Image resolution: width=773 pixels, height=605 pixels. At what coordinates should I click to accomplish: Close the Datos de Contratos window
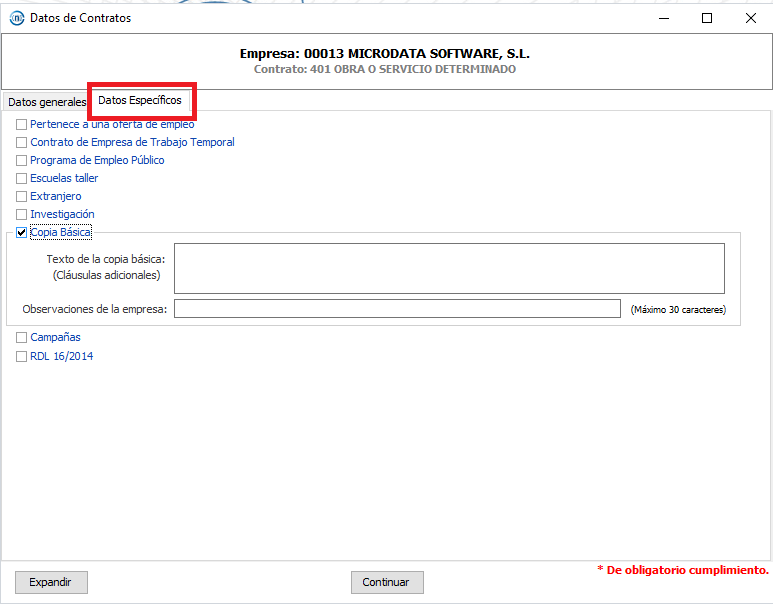click(750, 18)
